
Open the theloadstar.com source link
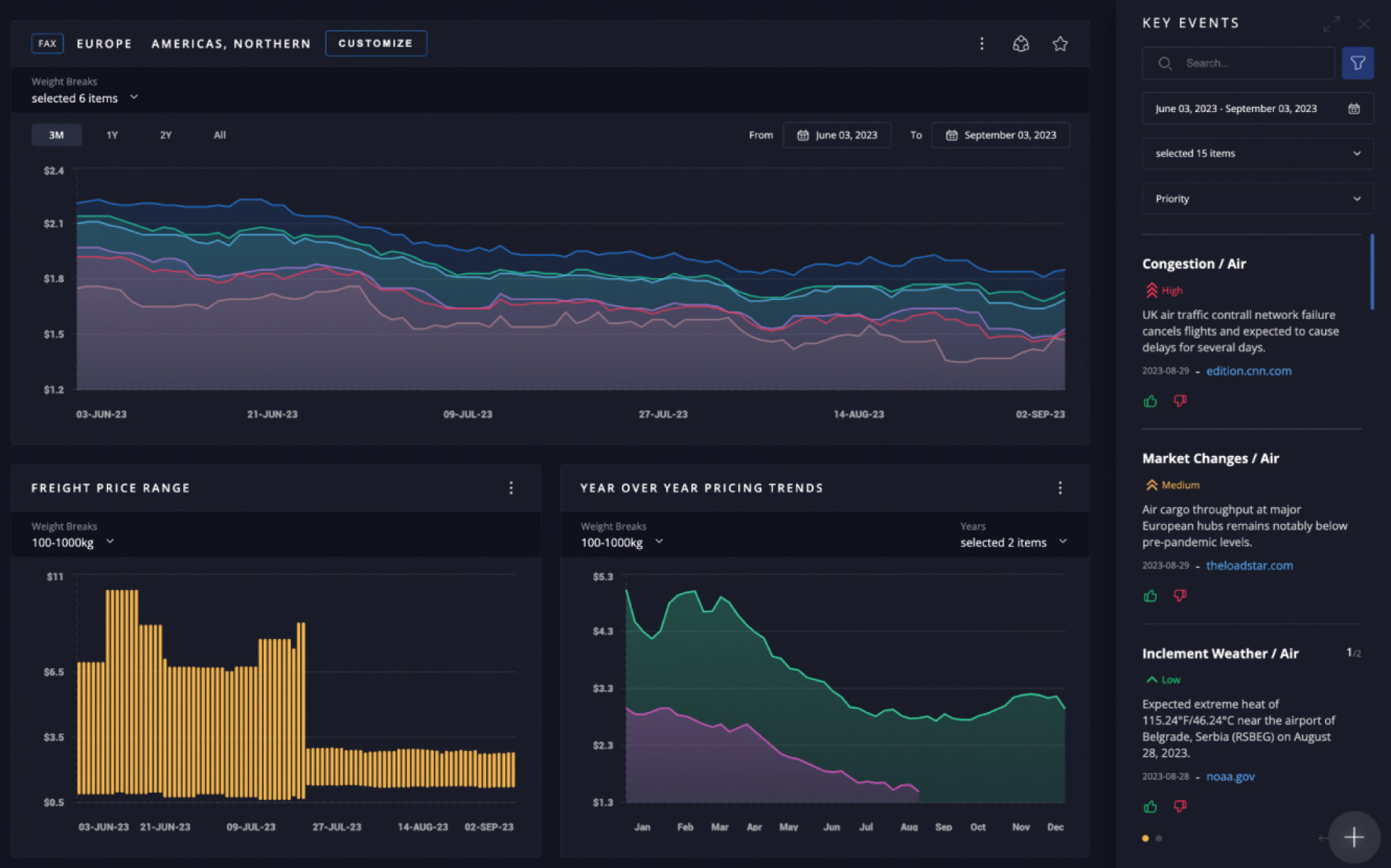click(x=1249, y=566)
